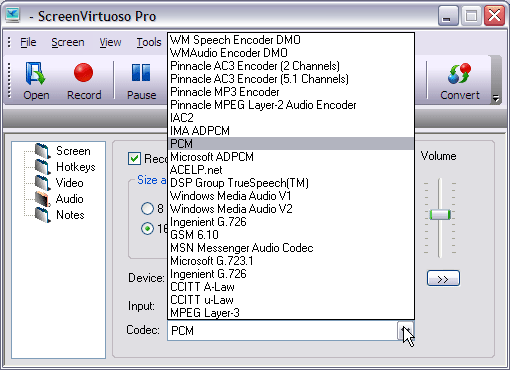Select the 8 bit radio button

(147, 209)
